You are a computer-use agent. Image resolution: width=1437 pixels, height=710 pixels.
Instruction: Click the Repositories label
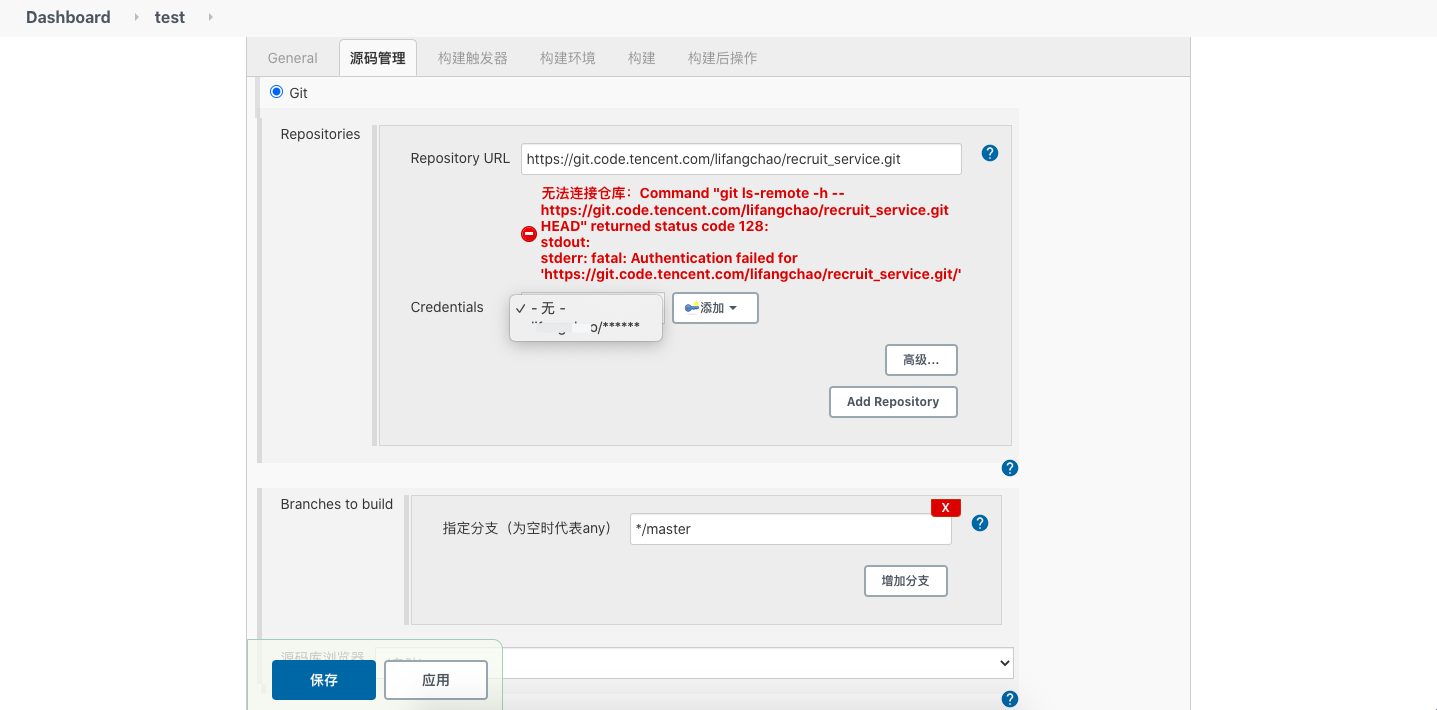pyautogui.click(x=320, y=134)
